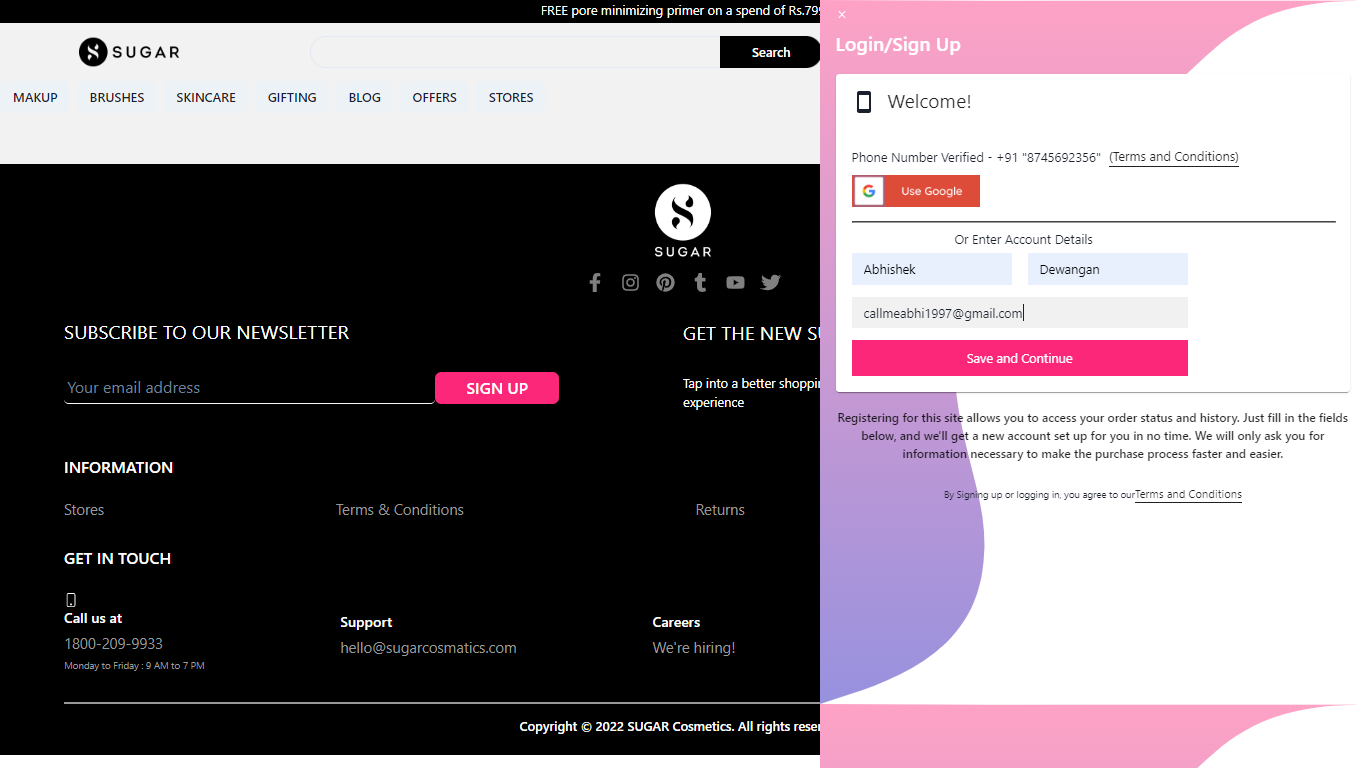The image size is (1366, 768).
Task: Click the last name field Dewangan
Action: [1108, 269]
